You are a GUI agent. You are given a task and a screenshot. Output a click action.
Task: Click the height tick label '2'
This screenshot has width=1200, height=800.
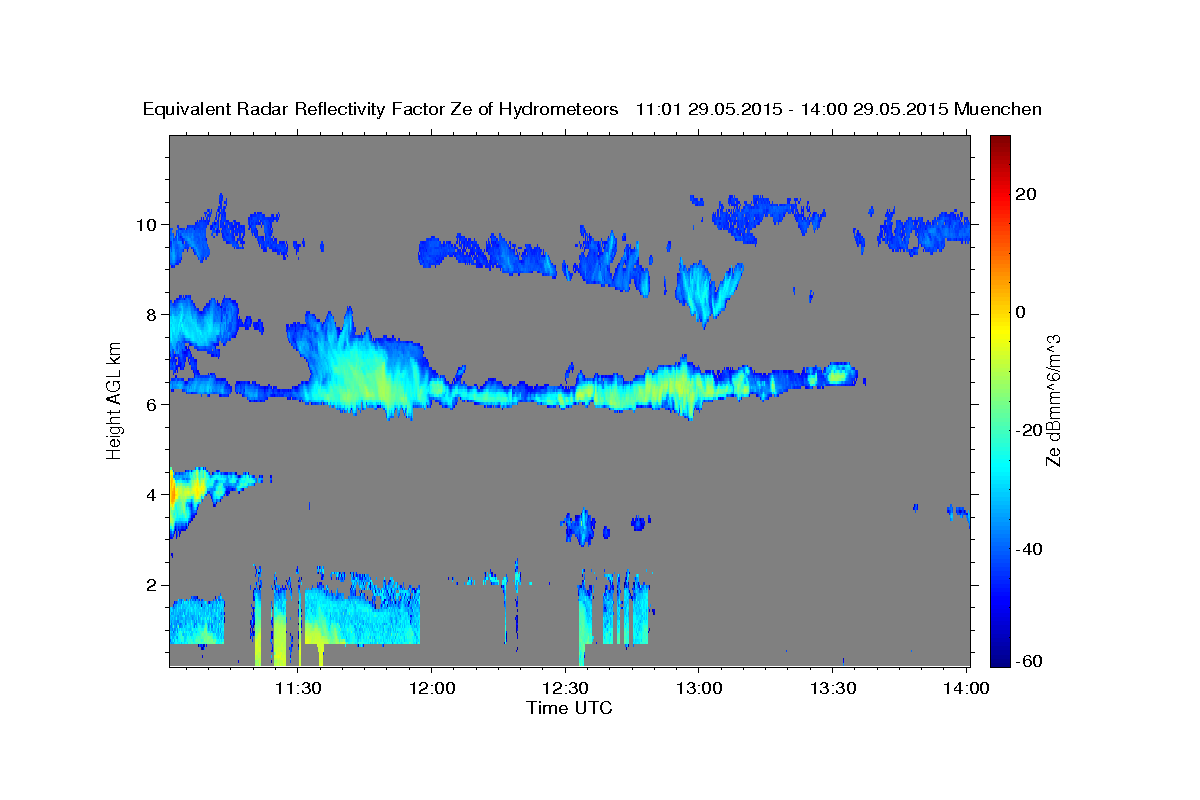point(154,584)
